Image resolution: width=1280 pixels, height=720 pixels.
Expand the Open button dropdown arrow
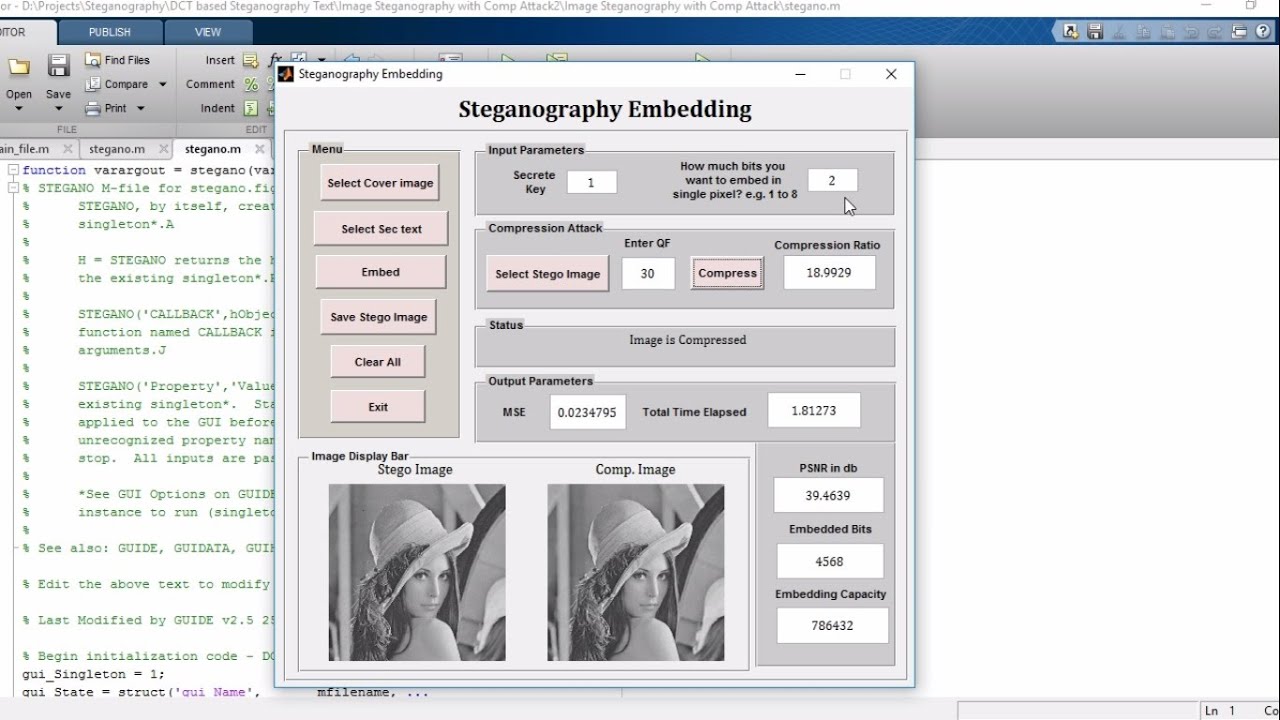coord(19,108)
